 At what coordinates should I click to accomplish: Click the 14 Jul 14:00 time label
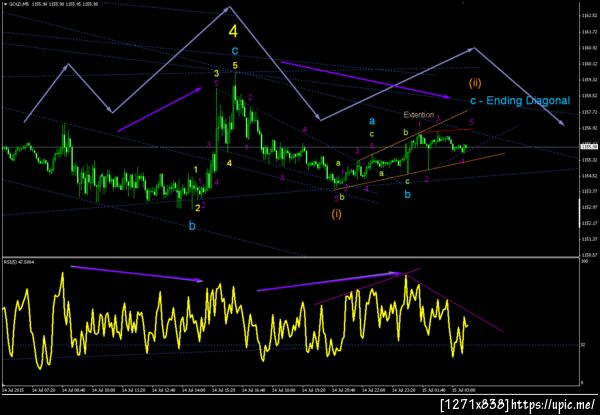[192, 390]
